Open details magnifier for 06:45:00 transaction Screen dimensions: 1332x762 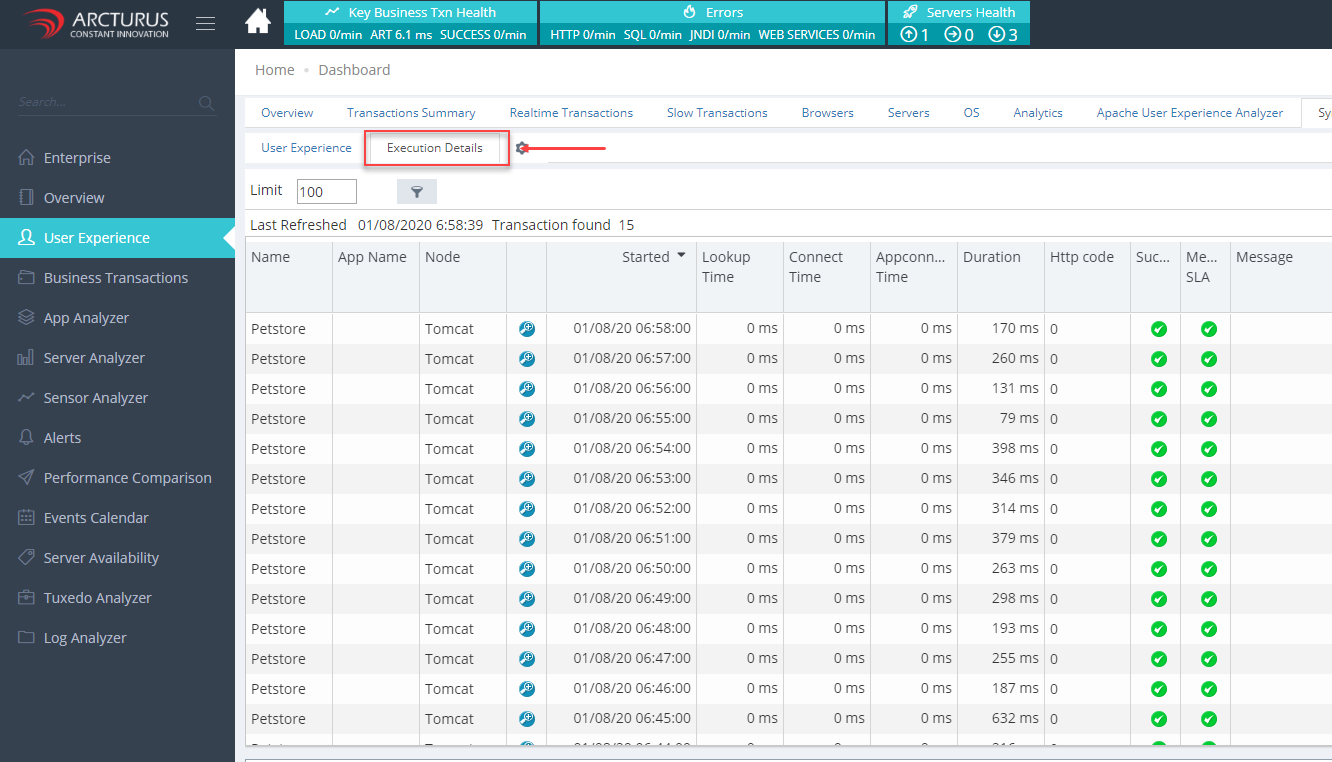click(x=527, y=719)
